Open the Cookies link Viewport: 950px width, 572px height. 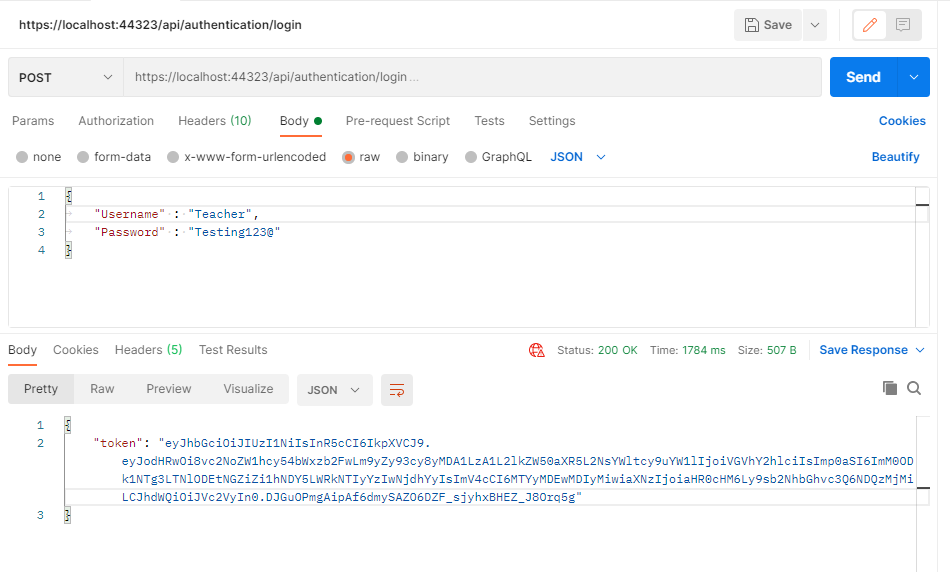tap(902, 121)
